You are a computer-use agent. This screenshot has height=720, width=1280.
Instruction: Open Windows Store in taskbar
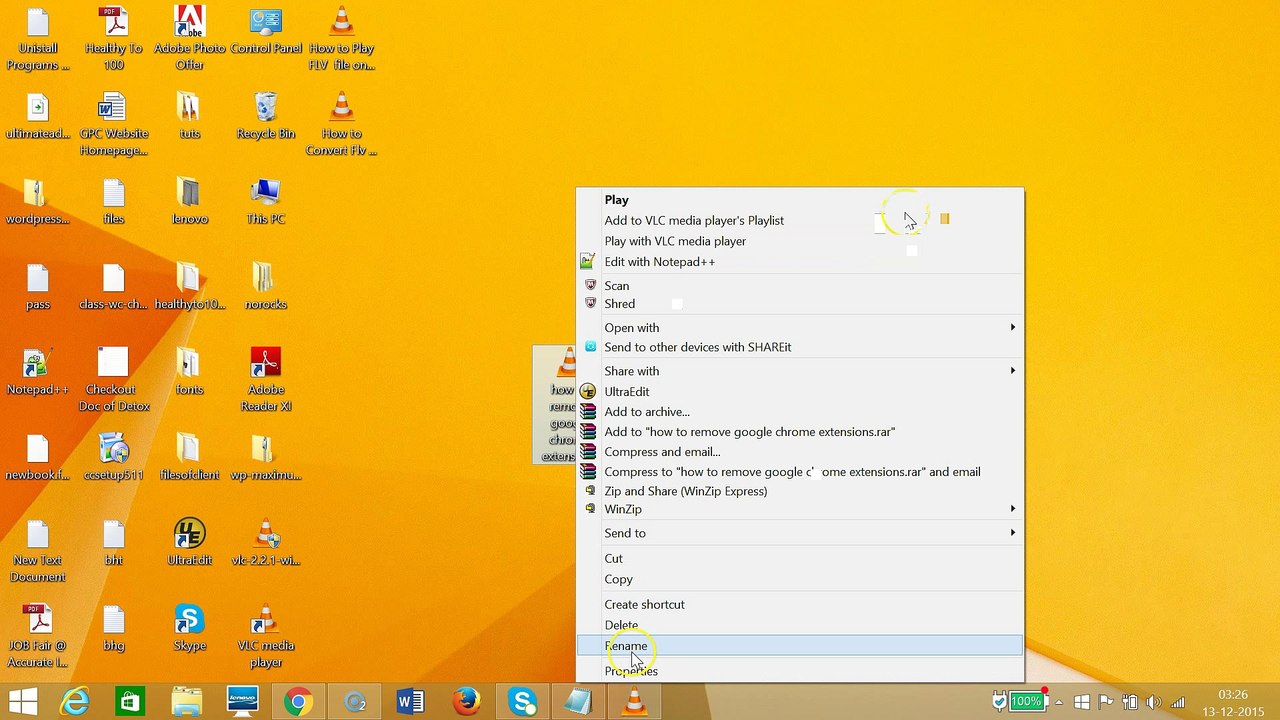coord(130,702)
